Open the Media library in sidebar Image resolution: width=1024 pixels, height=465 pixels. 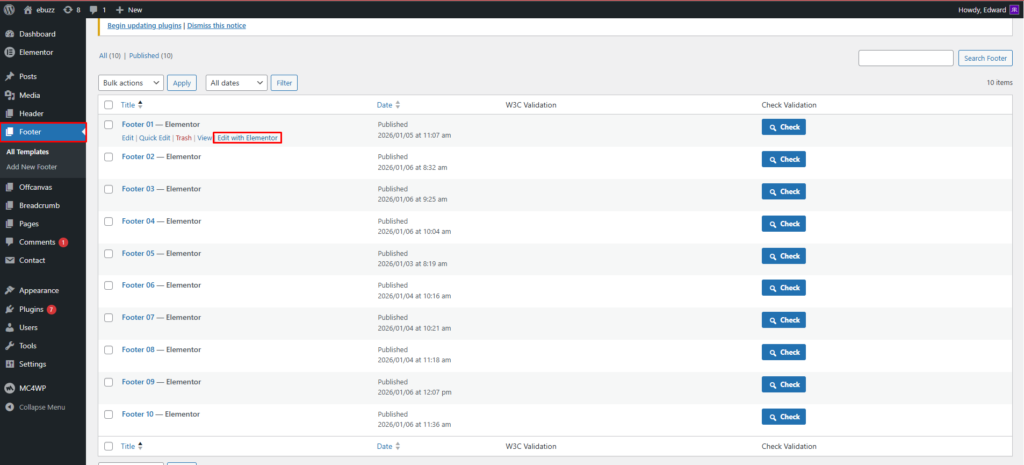(x=30, y=95)
